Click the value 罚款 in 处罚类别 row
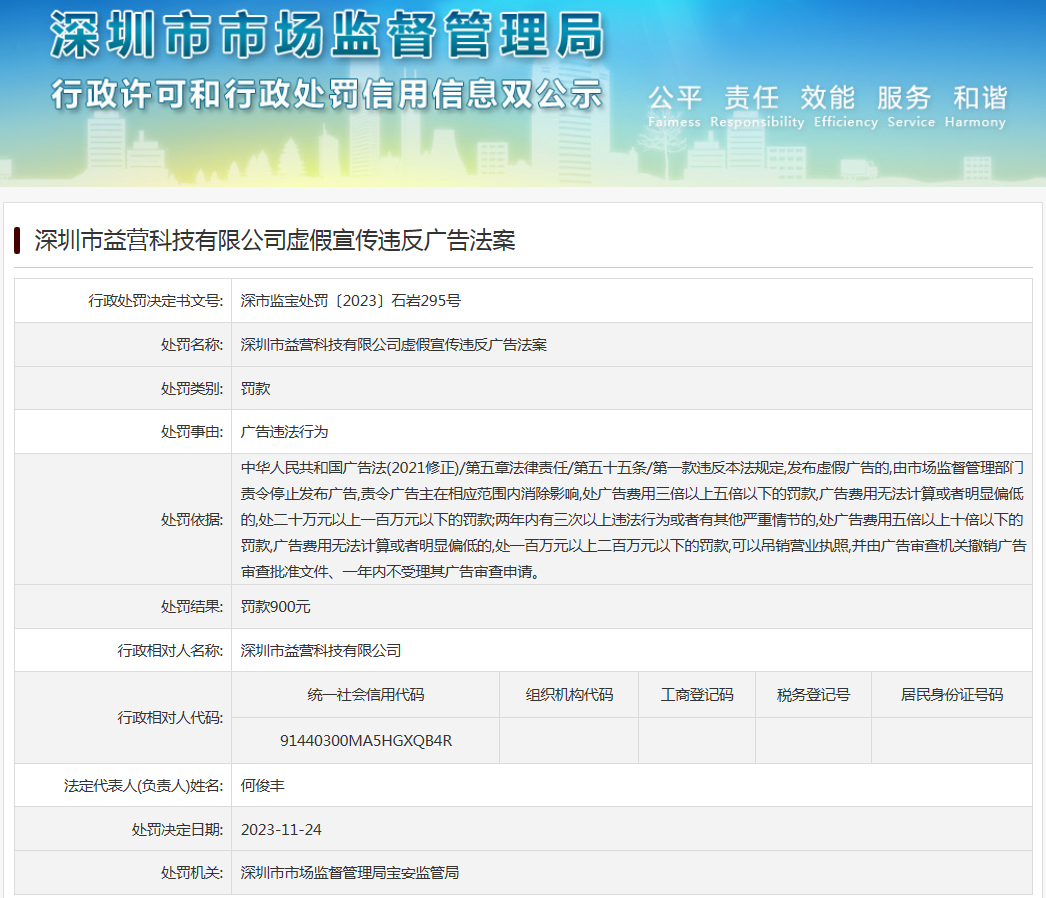The image size is (1046, 898). click(255, 388)
